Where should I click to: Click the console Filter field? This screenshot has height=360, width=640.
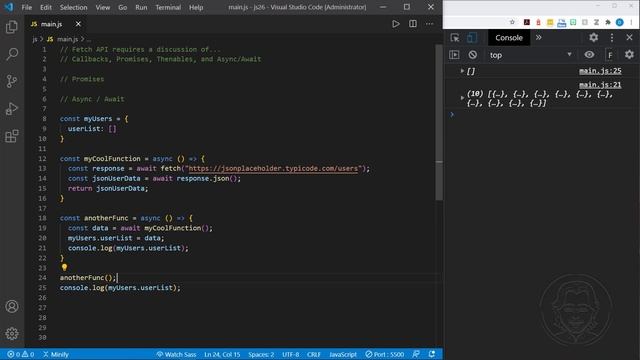coord(610,55)
